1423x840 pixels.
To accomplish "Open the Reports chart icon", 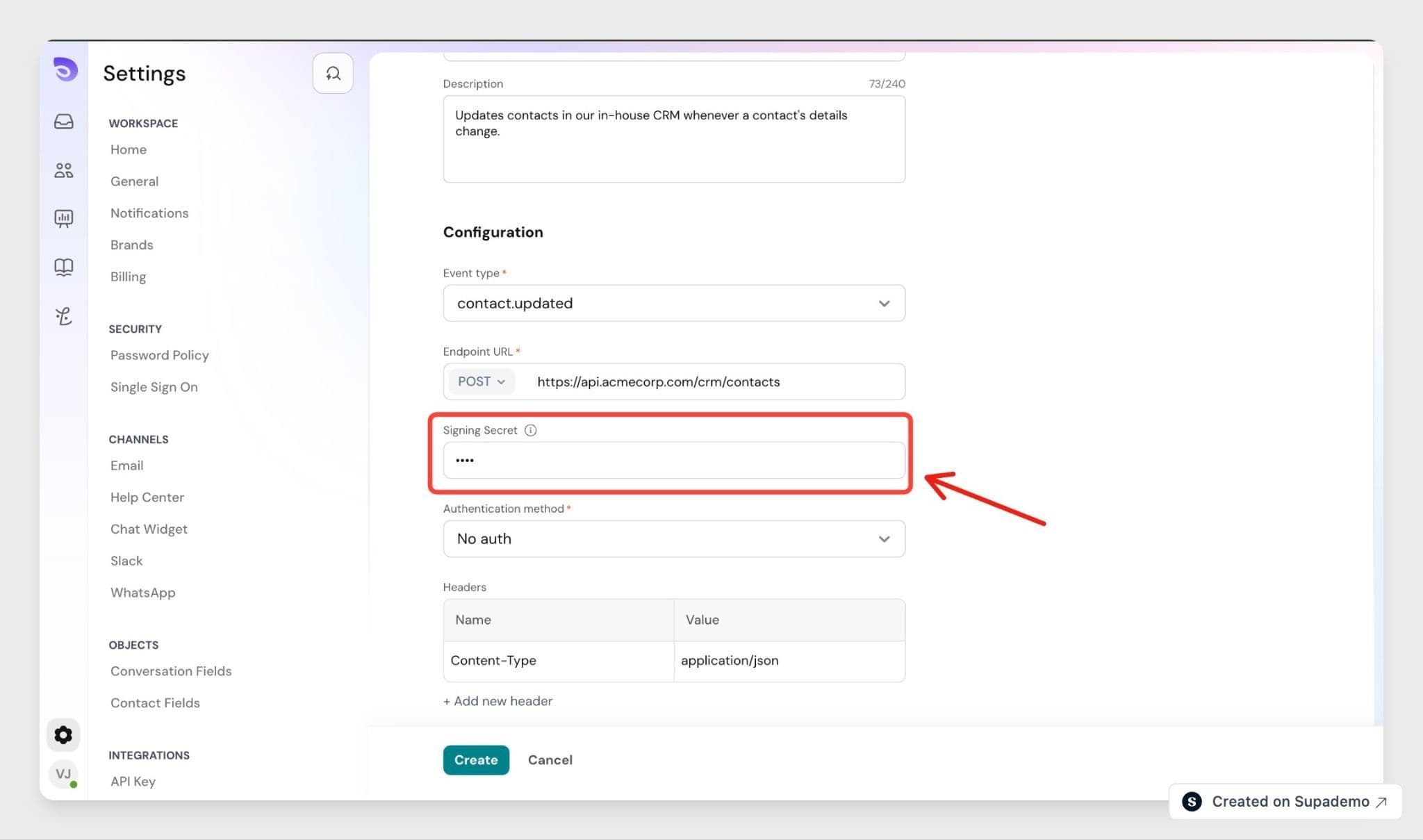I will [x=64, y=219].
